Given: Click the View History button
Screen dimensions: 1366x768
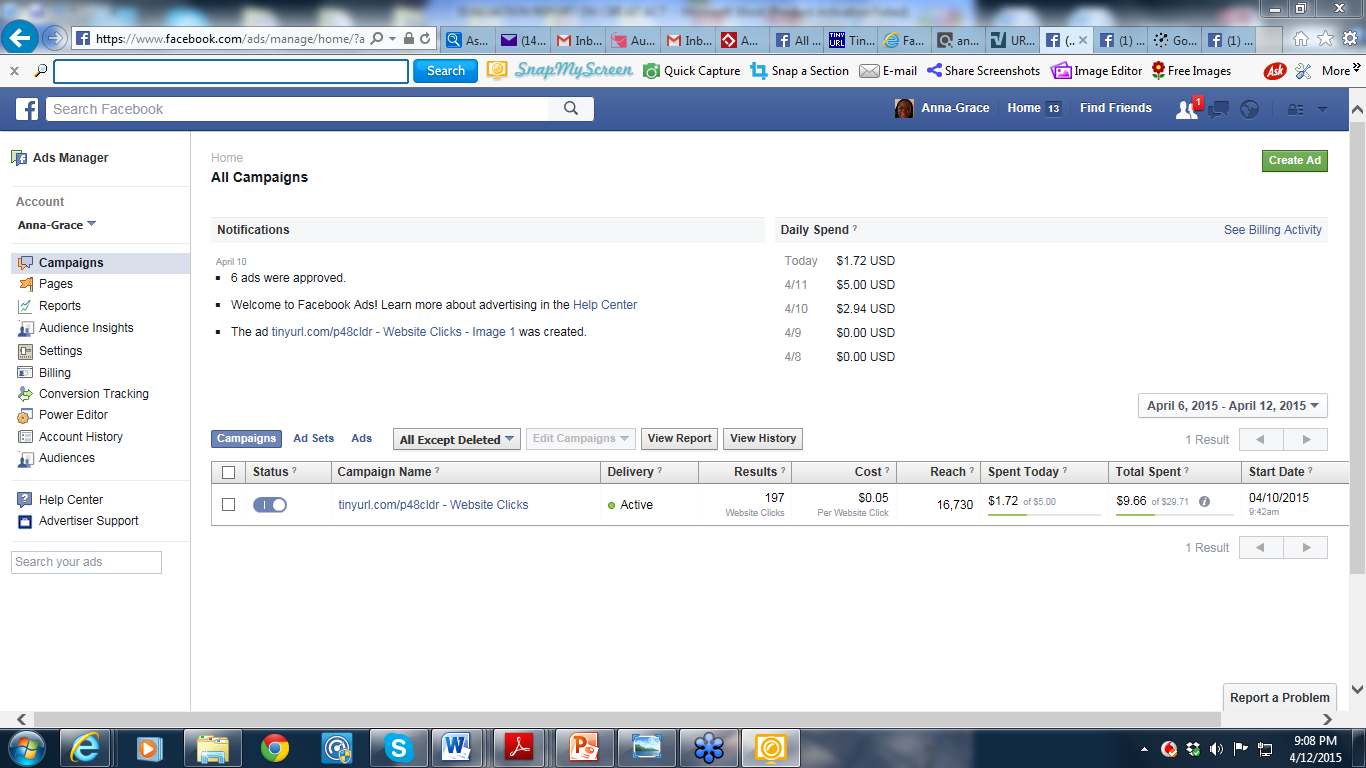Looking at the screenshot, I should click(x=763, y=439).
